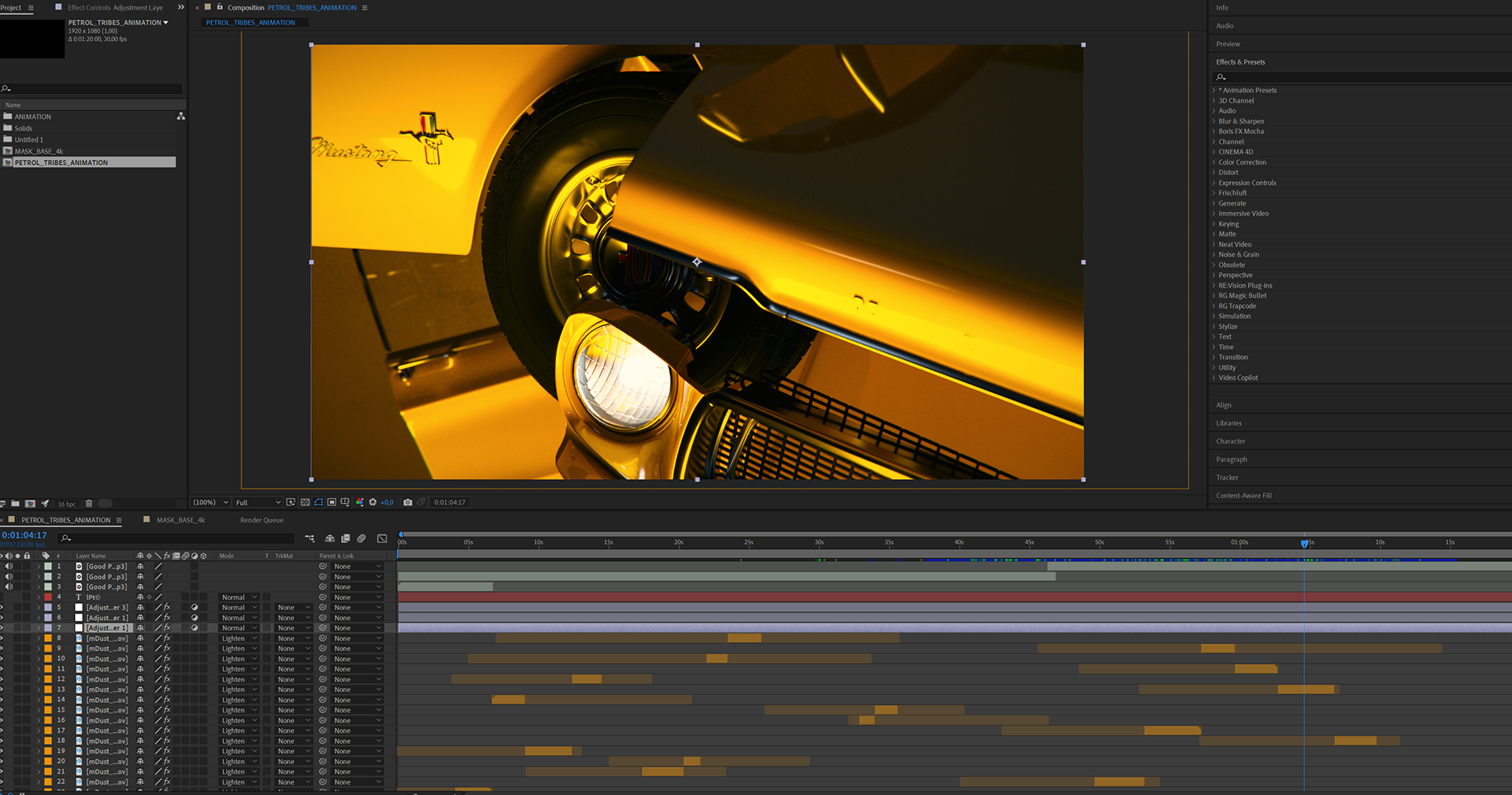1512x795 pixels.
Task: Toggle shy switch on layer 1
Action: [140, 567]
